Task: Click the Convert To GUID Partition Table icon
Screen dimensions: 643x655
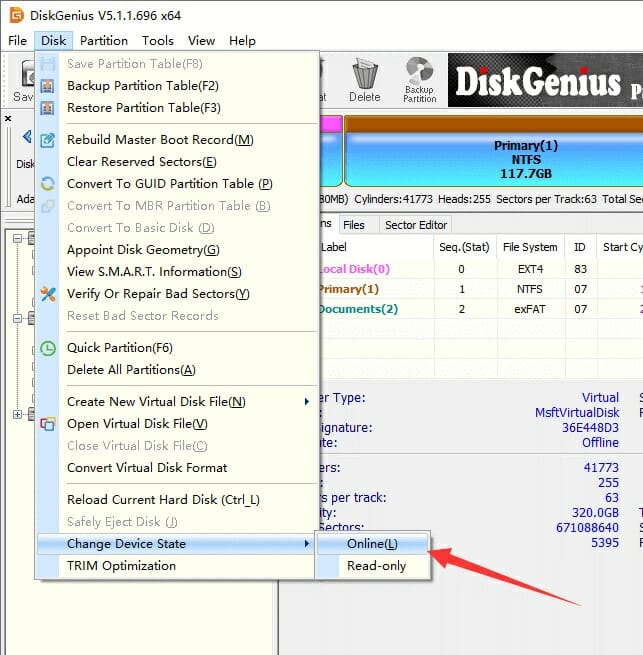Action: click(48, 184)
